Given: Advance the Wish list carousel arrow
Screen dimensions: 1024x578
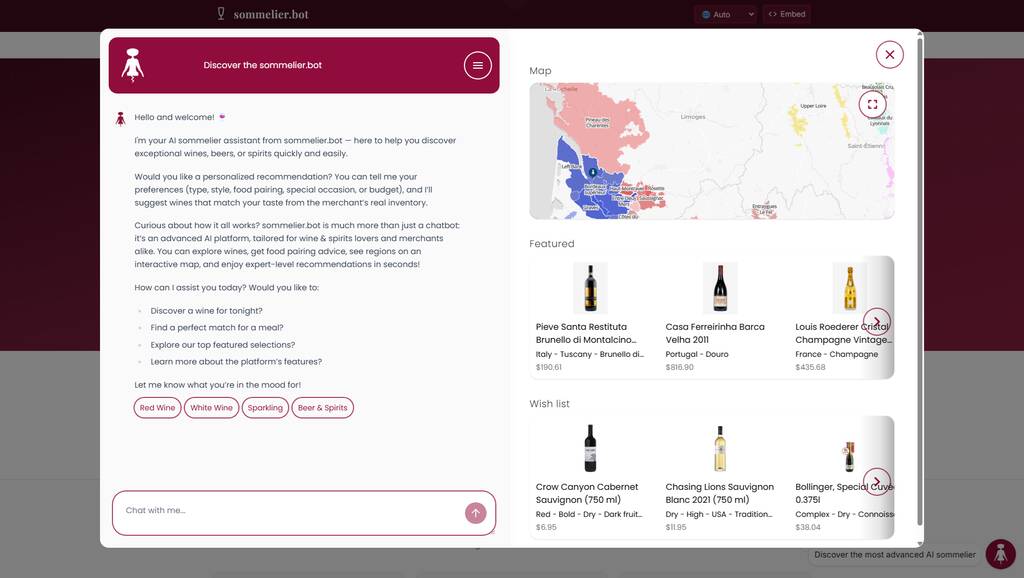Looking at the screenshot, I should coord(877,481).
